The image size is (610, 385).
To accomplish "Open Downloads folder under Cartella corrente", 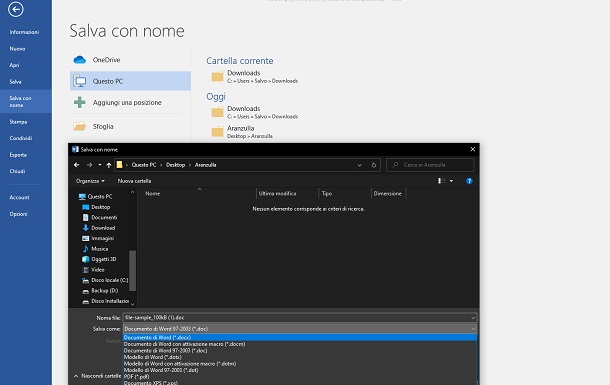I will point(255,77).
